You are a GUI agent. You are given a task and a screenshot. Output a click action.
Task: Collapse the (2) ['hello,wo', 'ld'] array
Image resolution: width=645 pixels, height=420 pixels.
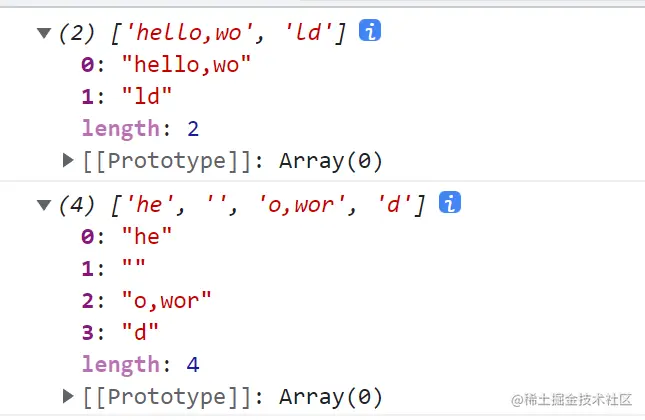(x=44, y=33)
